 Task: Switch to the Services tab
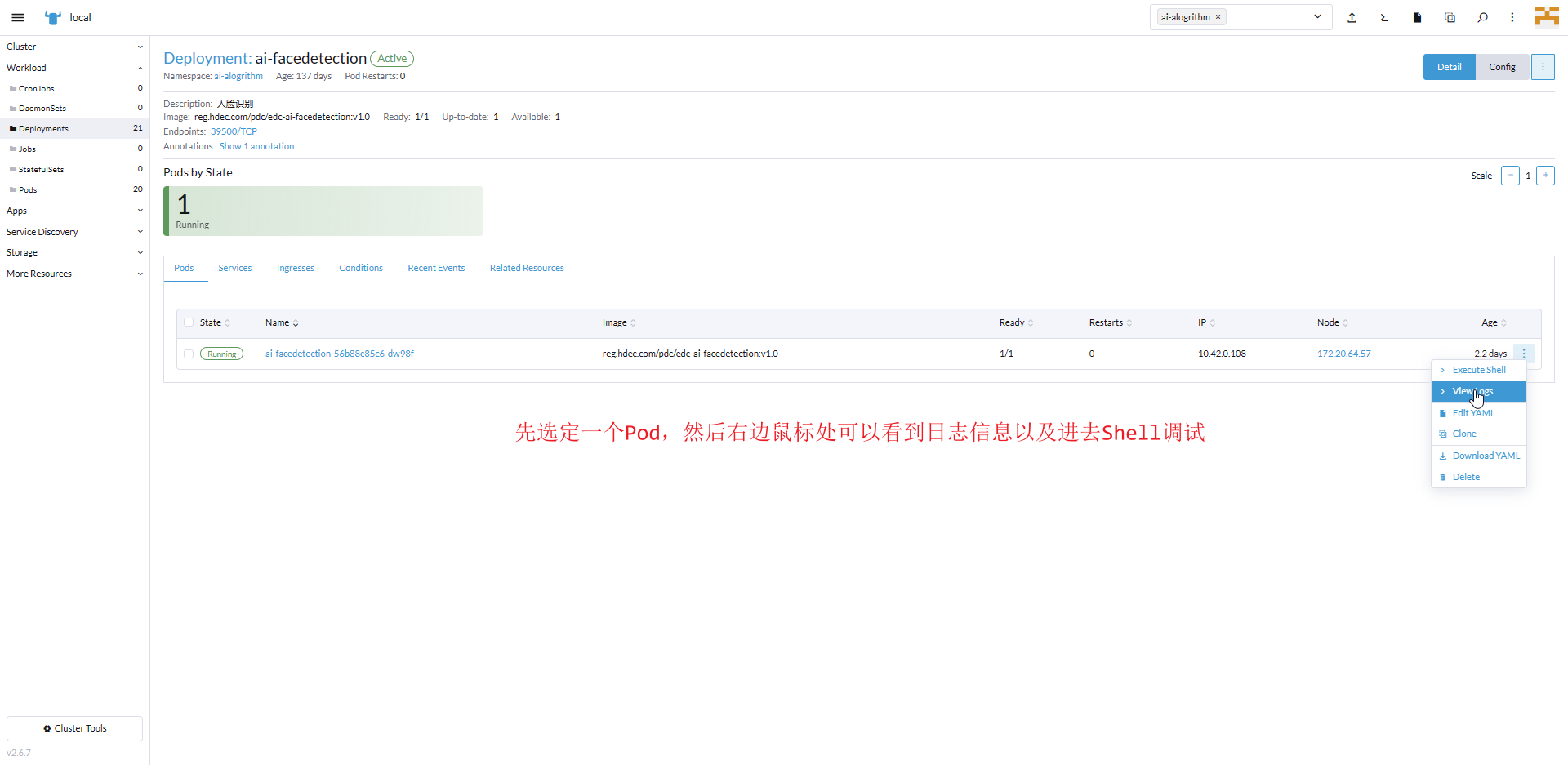pos(235,268)
